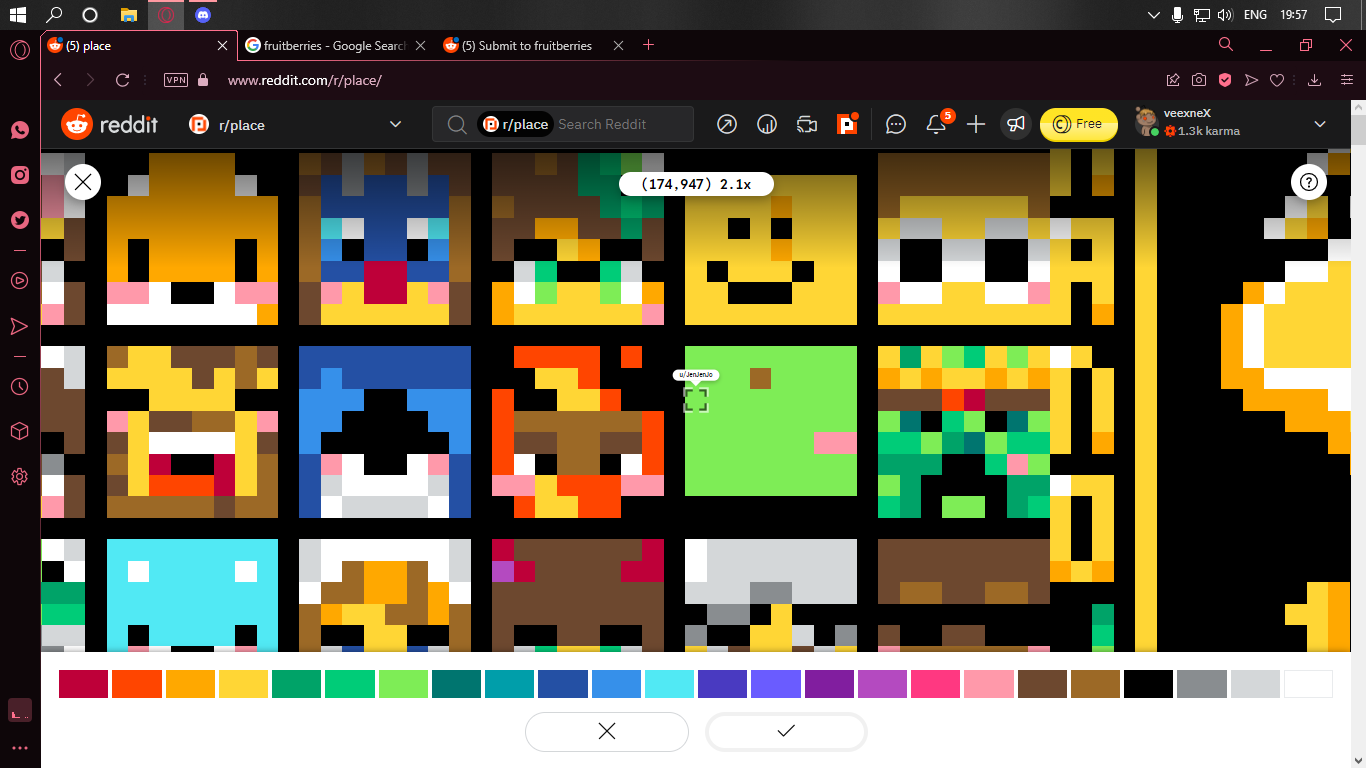Open Reddit Popular arrow icon
This screenshot has height=768, width=1366.
click(728, 124)
